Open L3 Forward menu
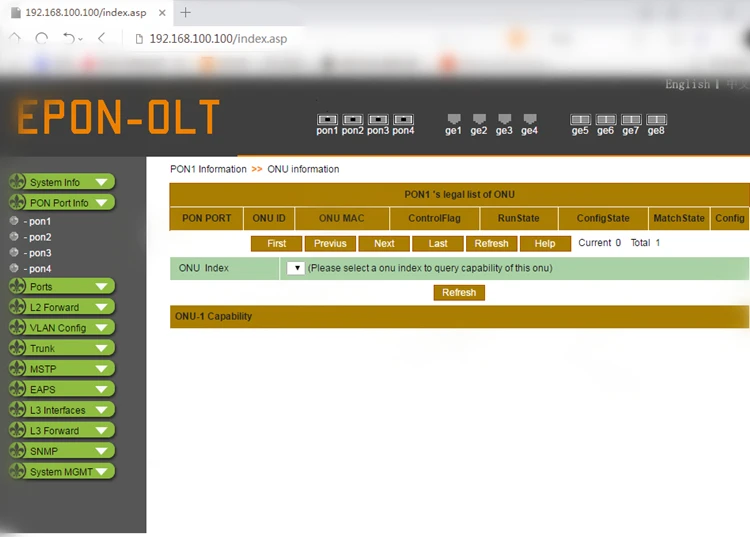 [62, 430]
